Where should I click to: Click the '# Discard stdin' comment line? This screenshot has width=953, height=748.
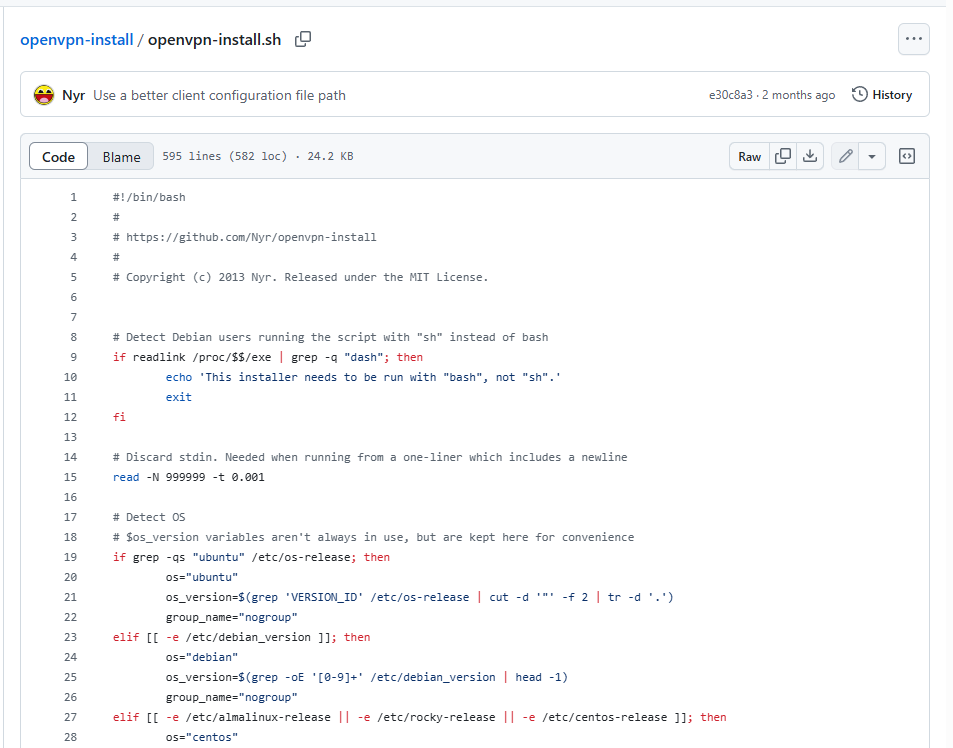(x=370, y=457)
